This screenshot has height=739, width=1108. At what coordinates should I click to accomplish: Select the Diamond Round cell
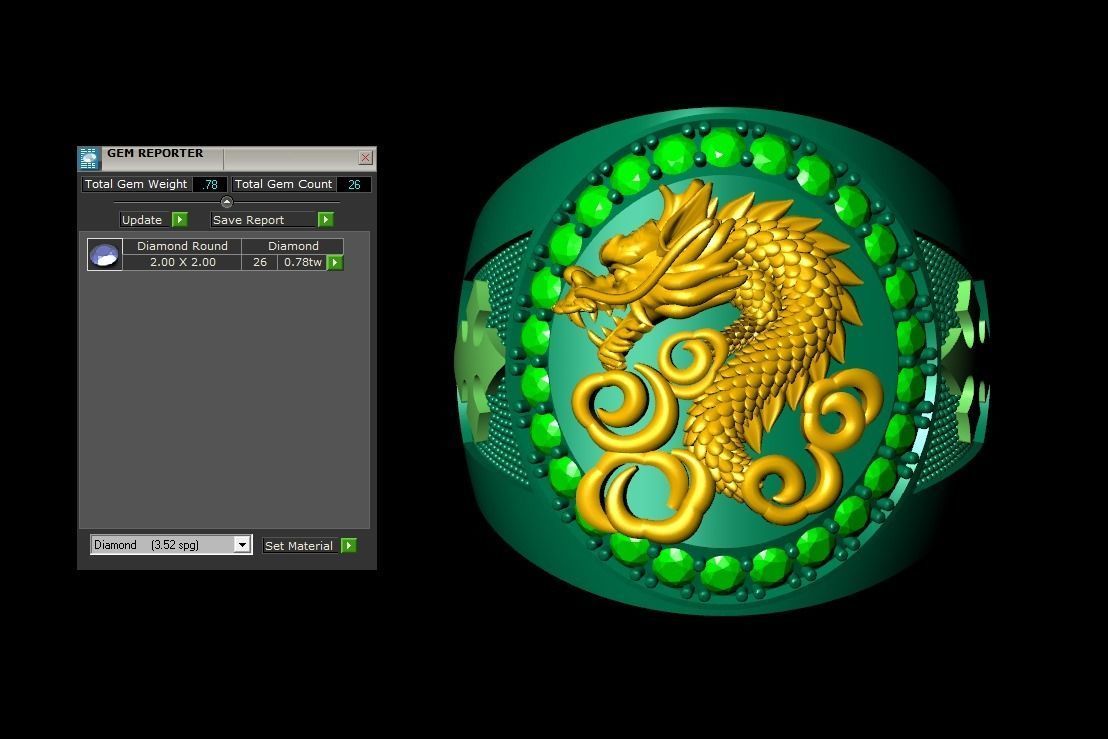[x=182, y=246]
